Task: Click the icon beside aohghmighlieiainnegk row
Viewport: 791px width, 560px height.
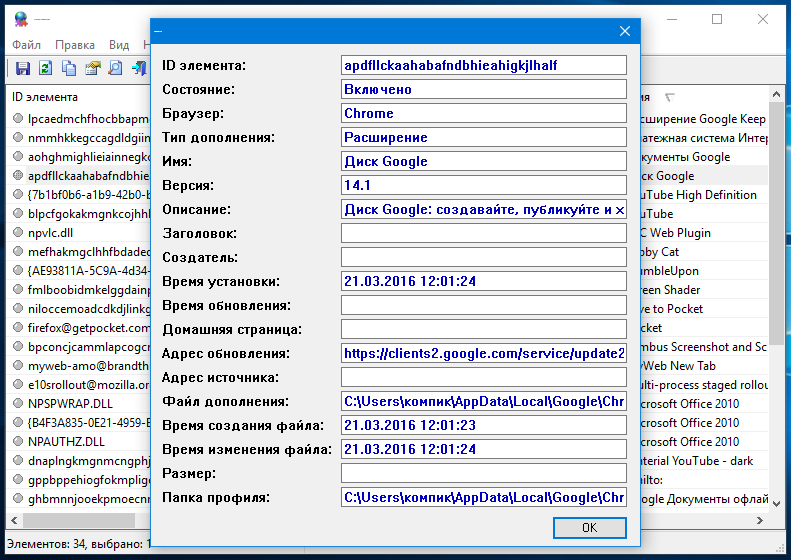Action: point(18,156)
